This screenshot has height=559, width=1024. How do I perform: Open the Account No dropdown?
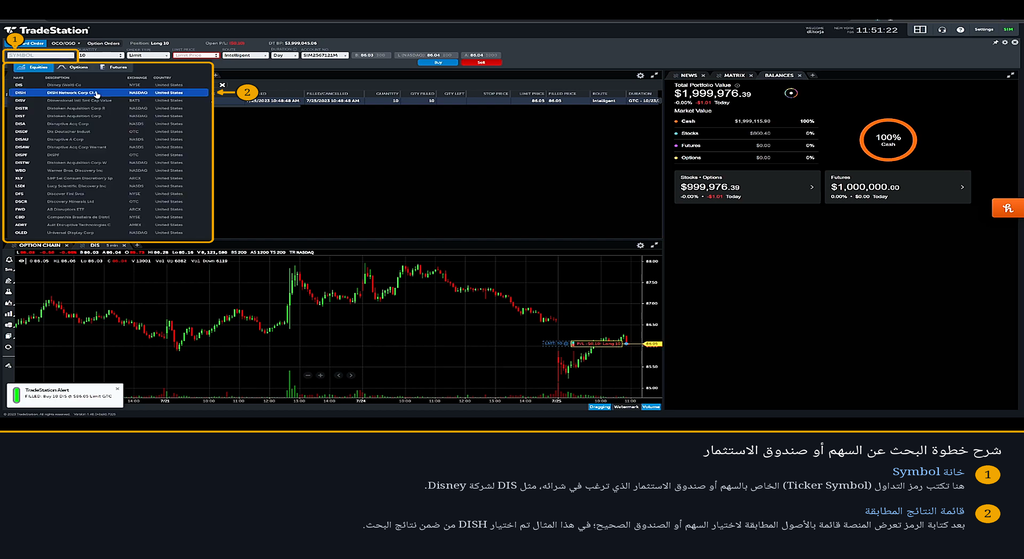coord(325,56)
